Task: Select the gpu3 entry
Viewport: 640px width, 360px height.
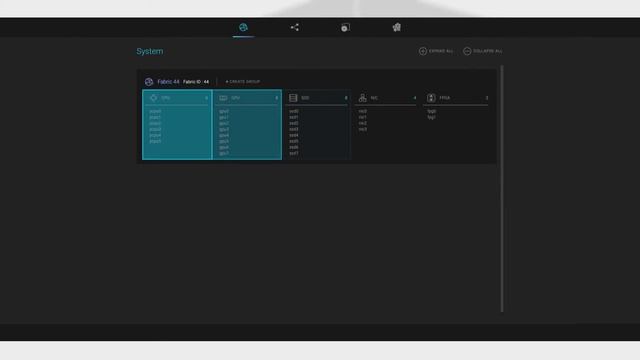Action: 224,129
